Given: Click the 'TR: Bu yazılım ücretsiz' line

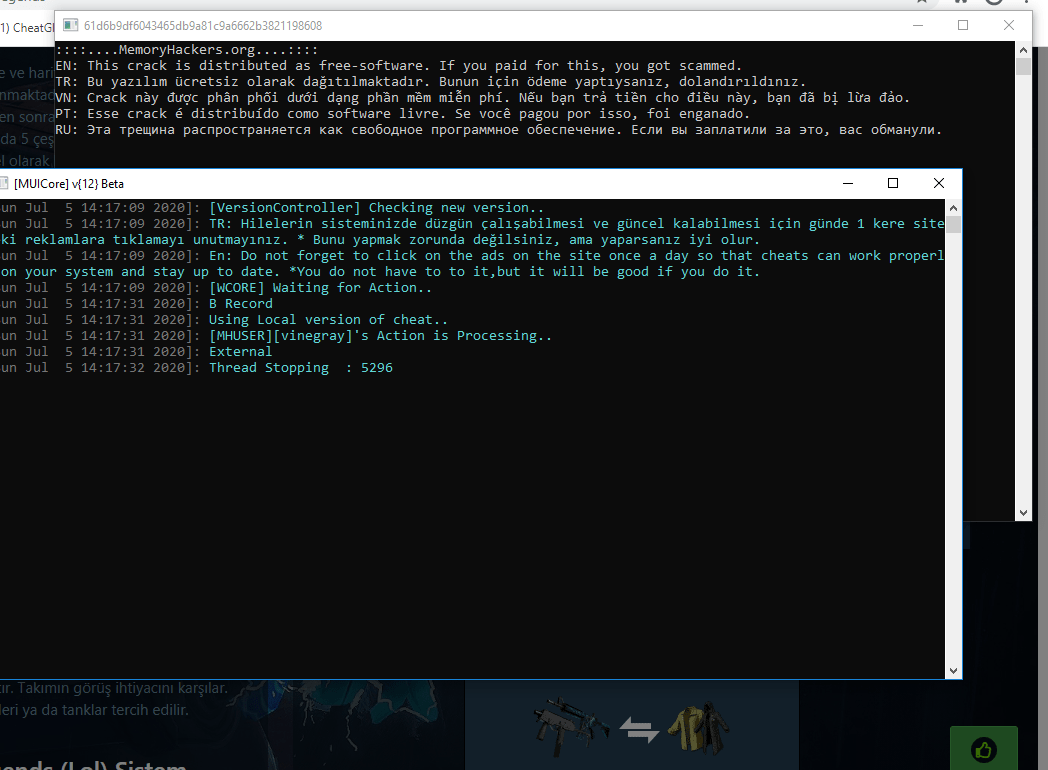Looking at the screenshot, I should [x=430, y=82].
